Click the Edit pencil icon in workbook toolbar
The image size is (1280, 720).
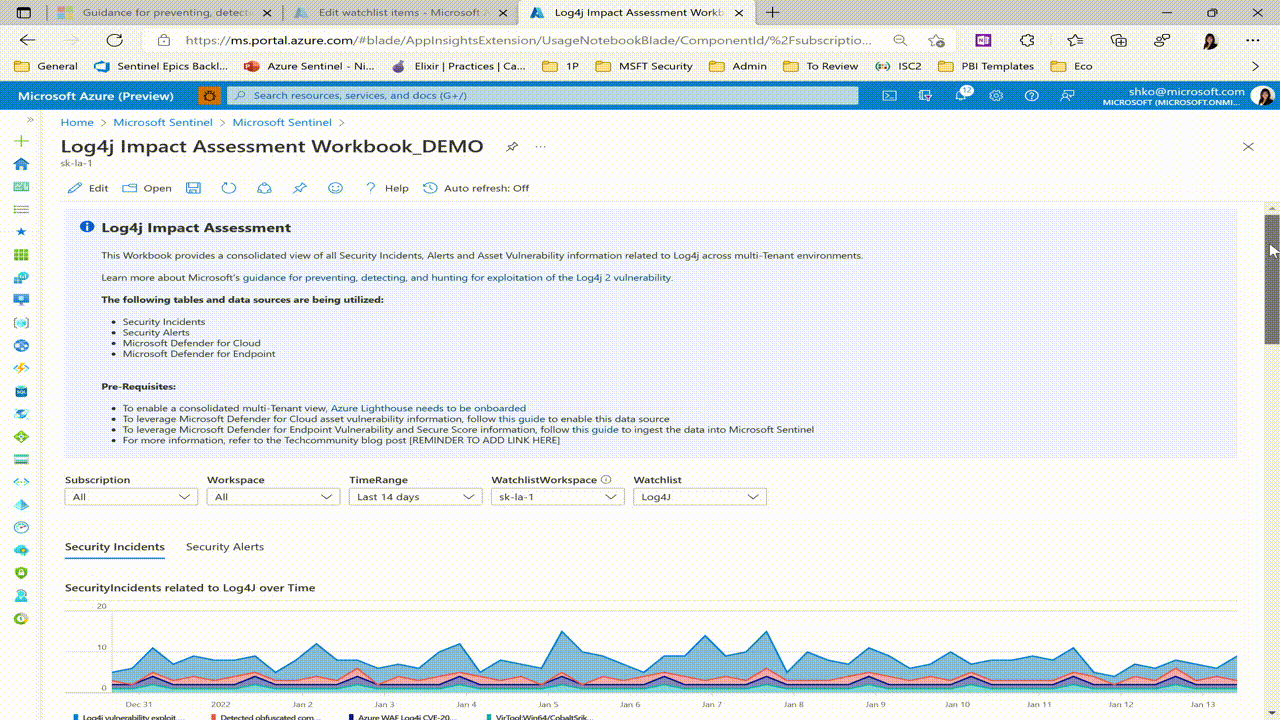coord(87,188)
